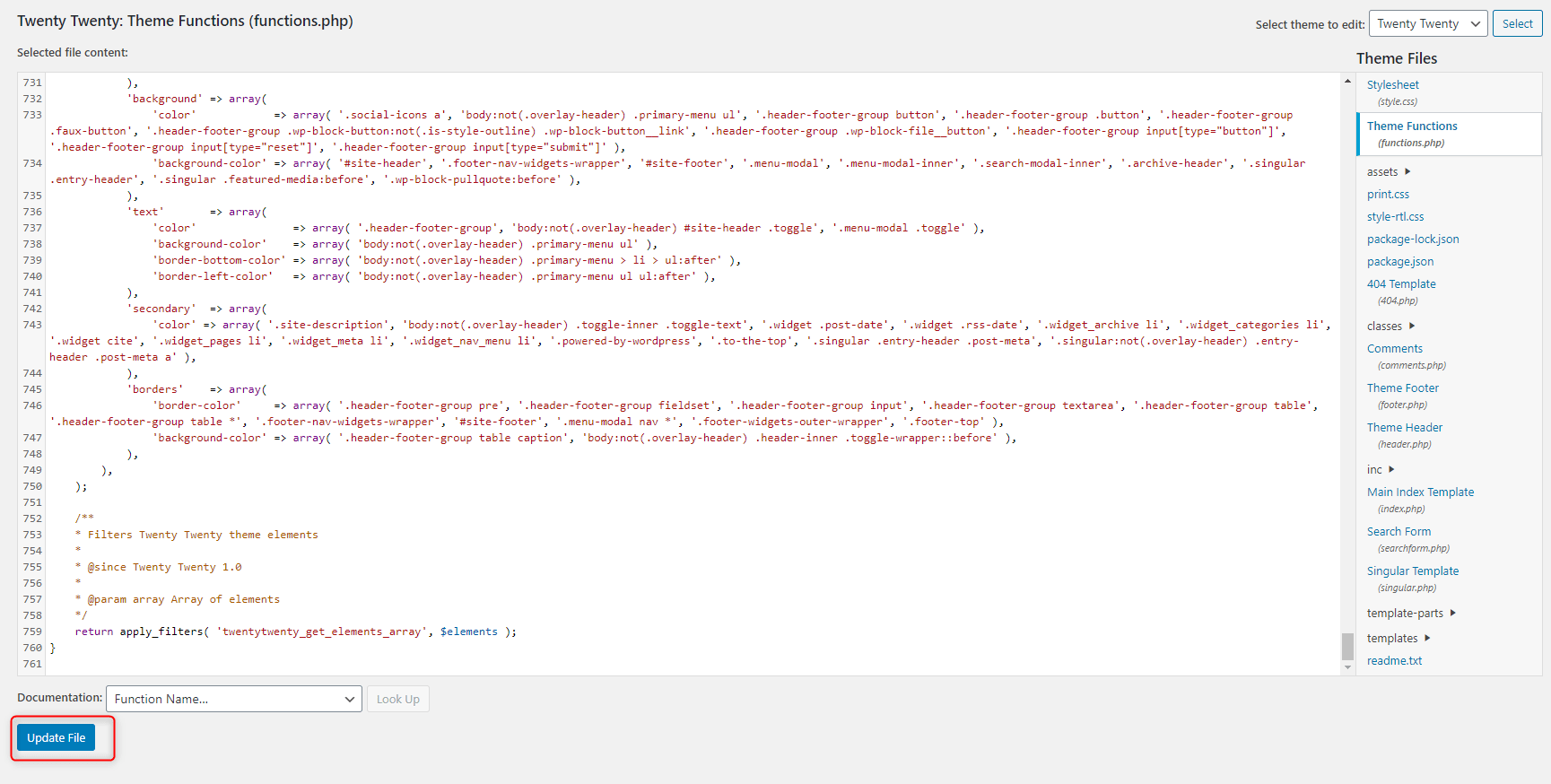Click the page heading Twenty Twenty: Theme Functions

(185, 21)
